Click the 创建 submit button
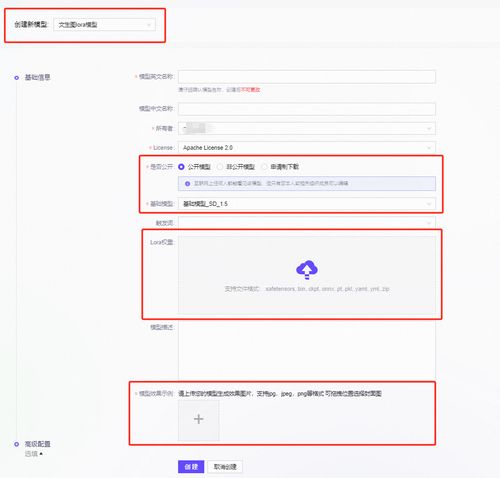This screenshot has height=478, width=500. pos(191,467)
